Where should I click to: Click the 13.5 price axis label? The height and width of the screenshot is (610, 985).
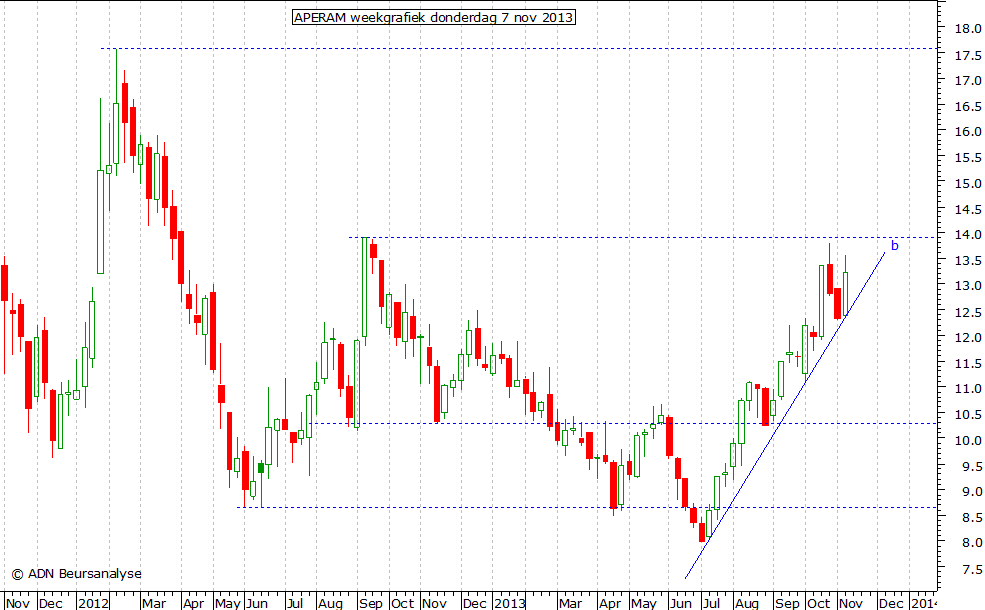click(968, 260)
